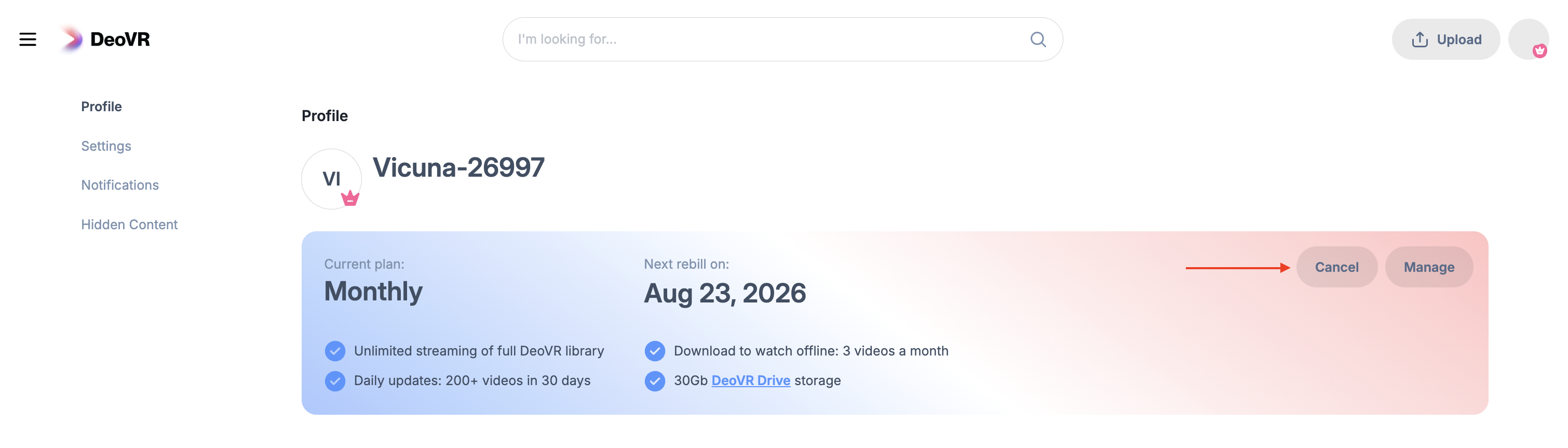
Task: Focus the "I'm looking for..." search field
Action: 782,39
